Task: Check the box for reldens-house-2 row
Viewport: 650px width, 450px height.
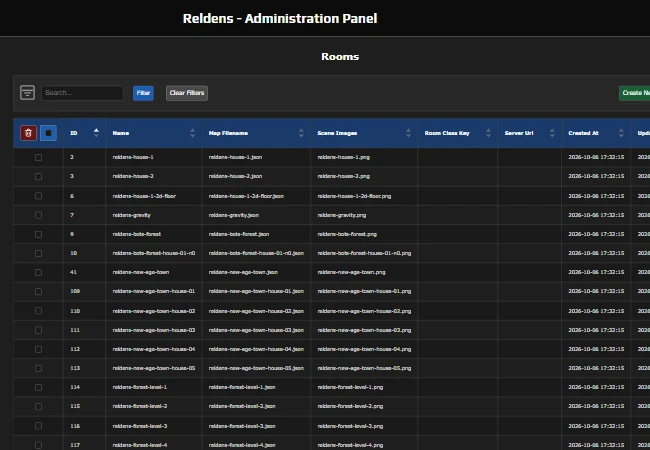Action: click(39, 177)
